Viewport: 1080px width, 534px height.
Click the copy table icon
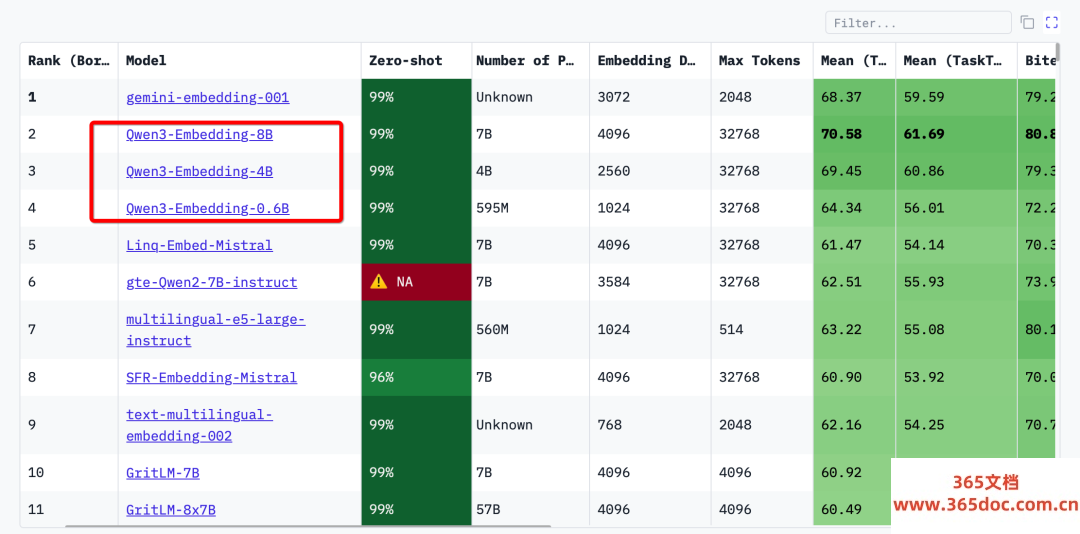tap(1027, 22)
